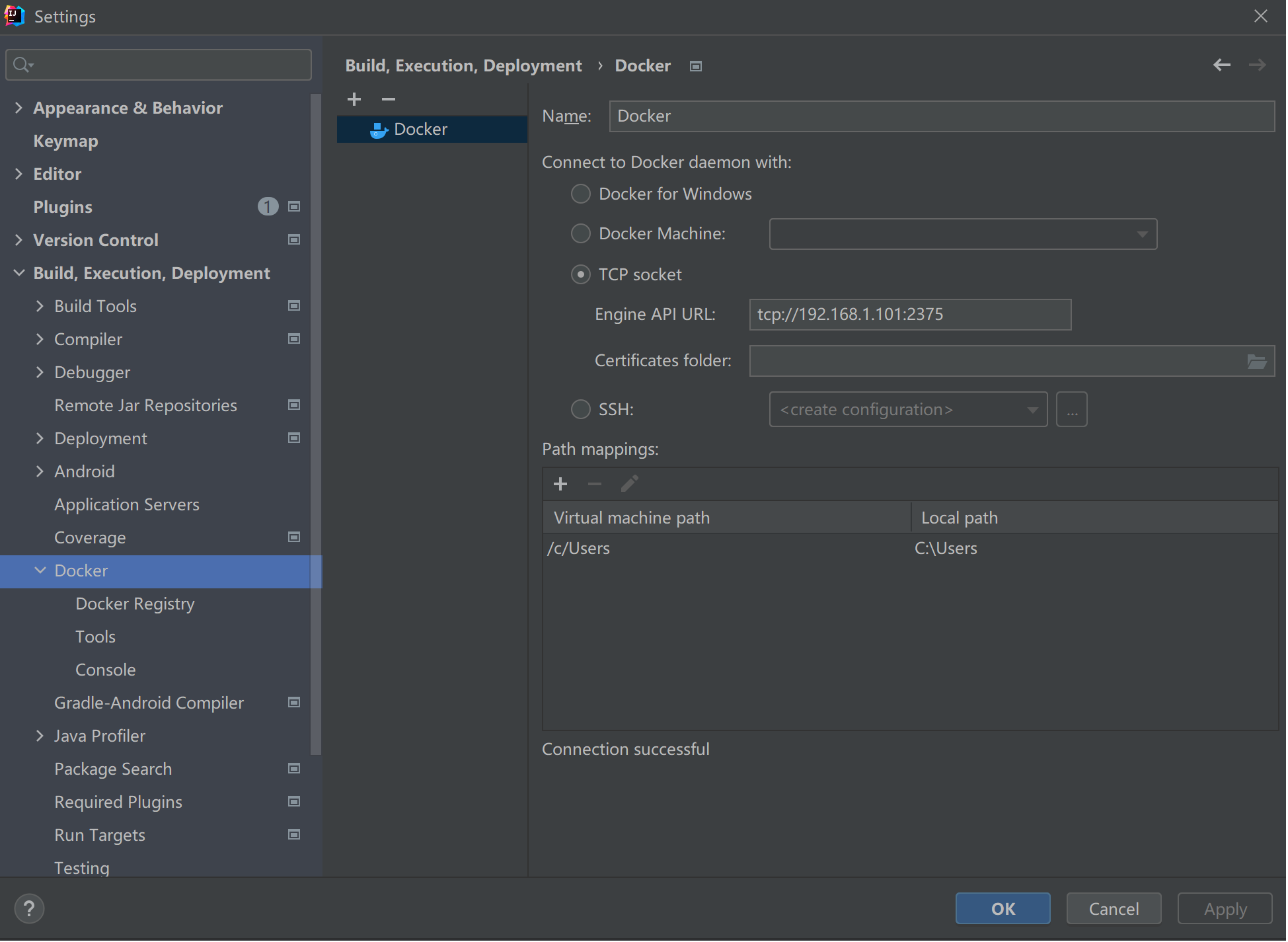This screenshot has width=1288, height=942.
Task: Browse for the certificates folder
Action: [1256, 362]
